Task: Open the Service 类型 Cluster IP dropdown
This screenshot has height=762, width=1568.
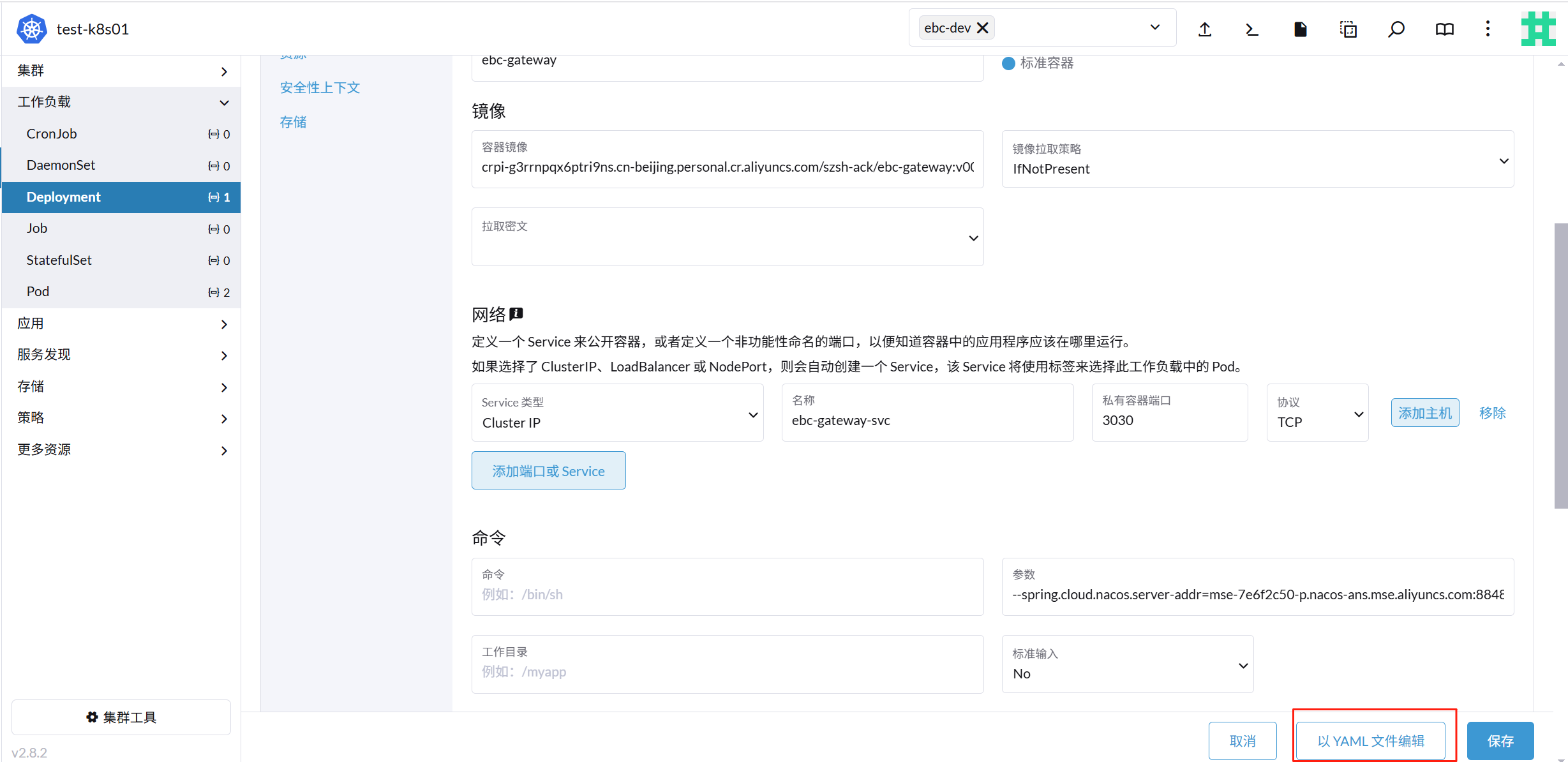Action: click(x=617, y=413)
